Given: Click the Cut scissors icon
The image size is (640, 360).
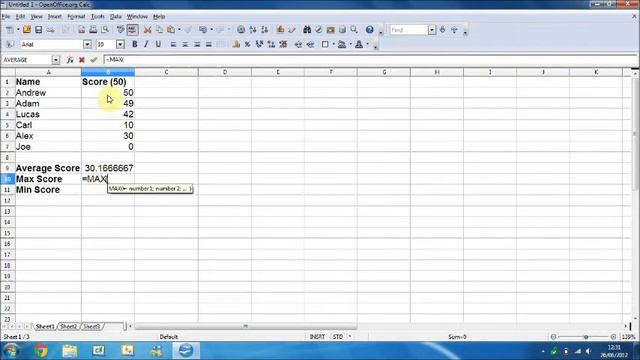Looking at the screenshot, I should point(147,30).
